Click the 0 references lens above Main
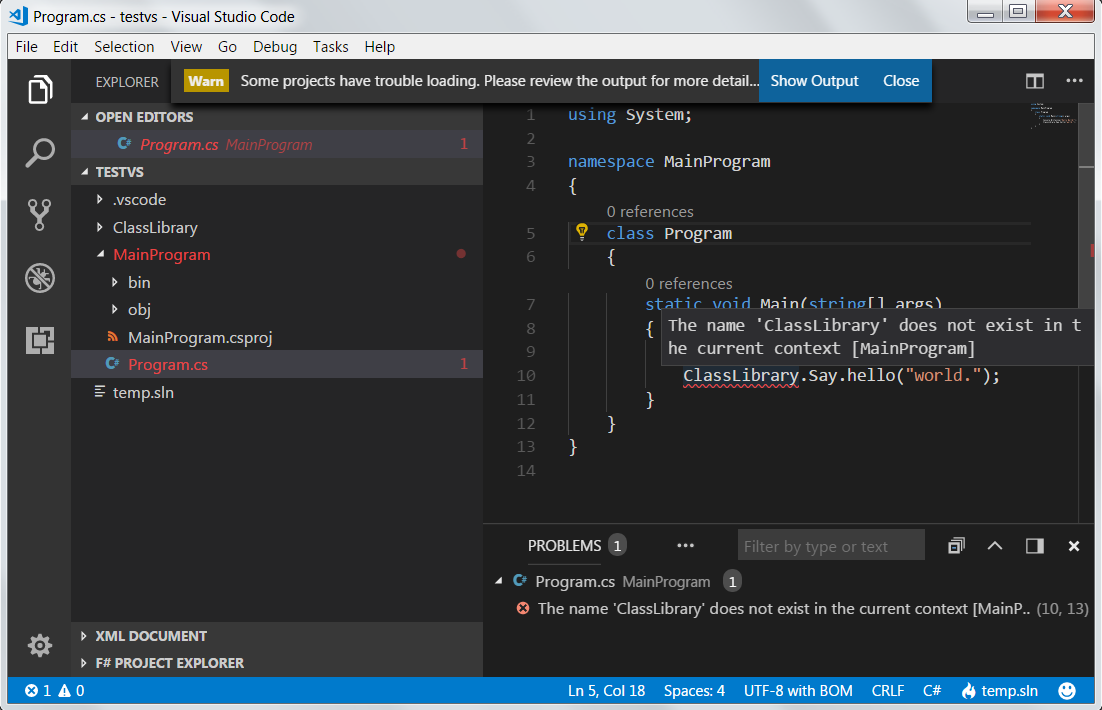Viewport: 1102px width, 710px height. (689, 283)
